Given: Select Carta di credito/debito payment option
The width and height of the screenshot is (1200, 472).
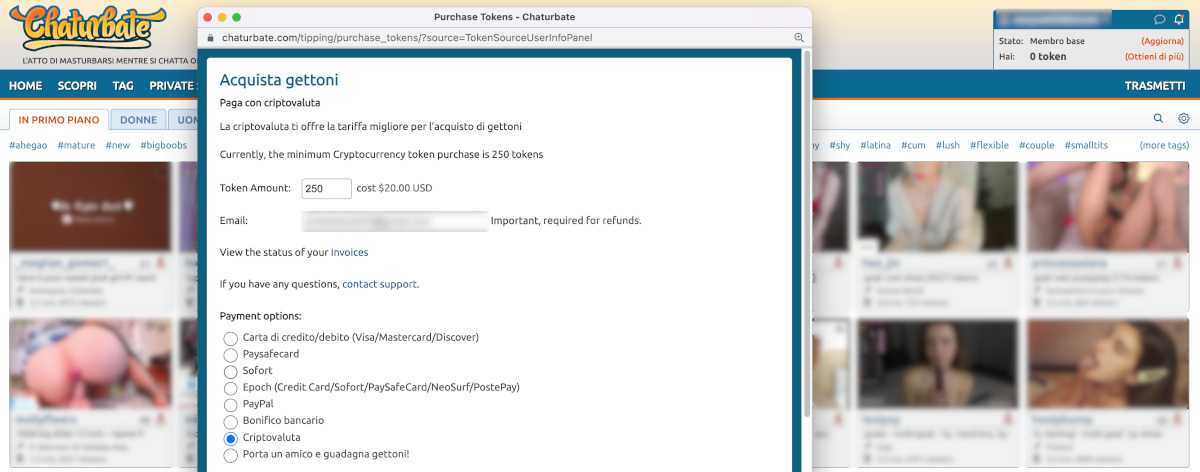Looking at the screenshot, I should 231,338.
